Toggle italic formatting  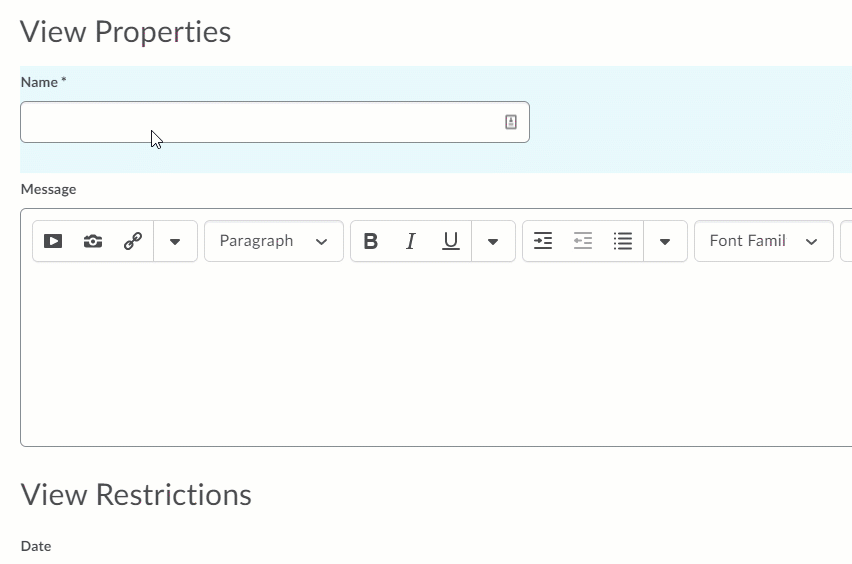411,241
